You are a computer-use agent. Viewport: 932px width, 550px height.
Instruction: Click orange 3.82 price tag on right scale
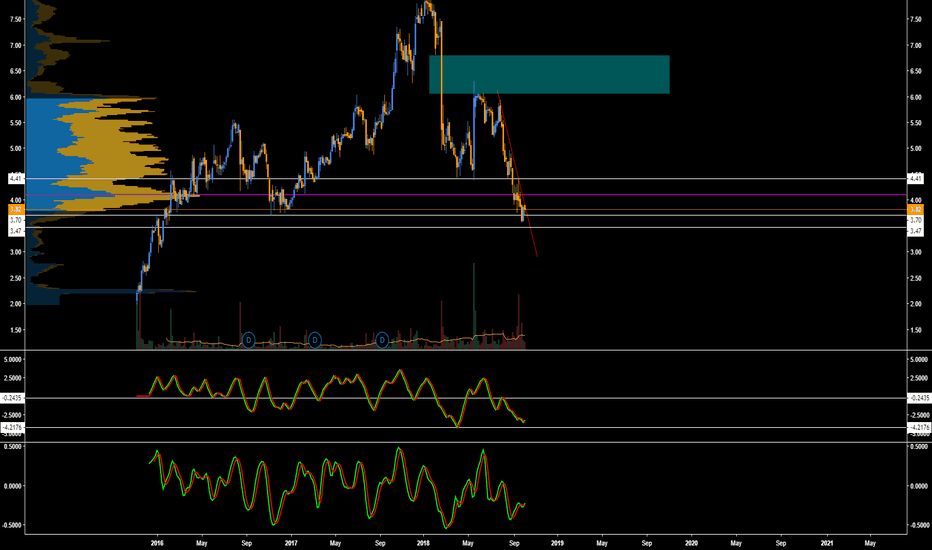pos(915,209)
